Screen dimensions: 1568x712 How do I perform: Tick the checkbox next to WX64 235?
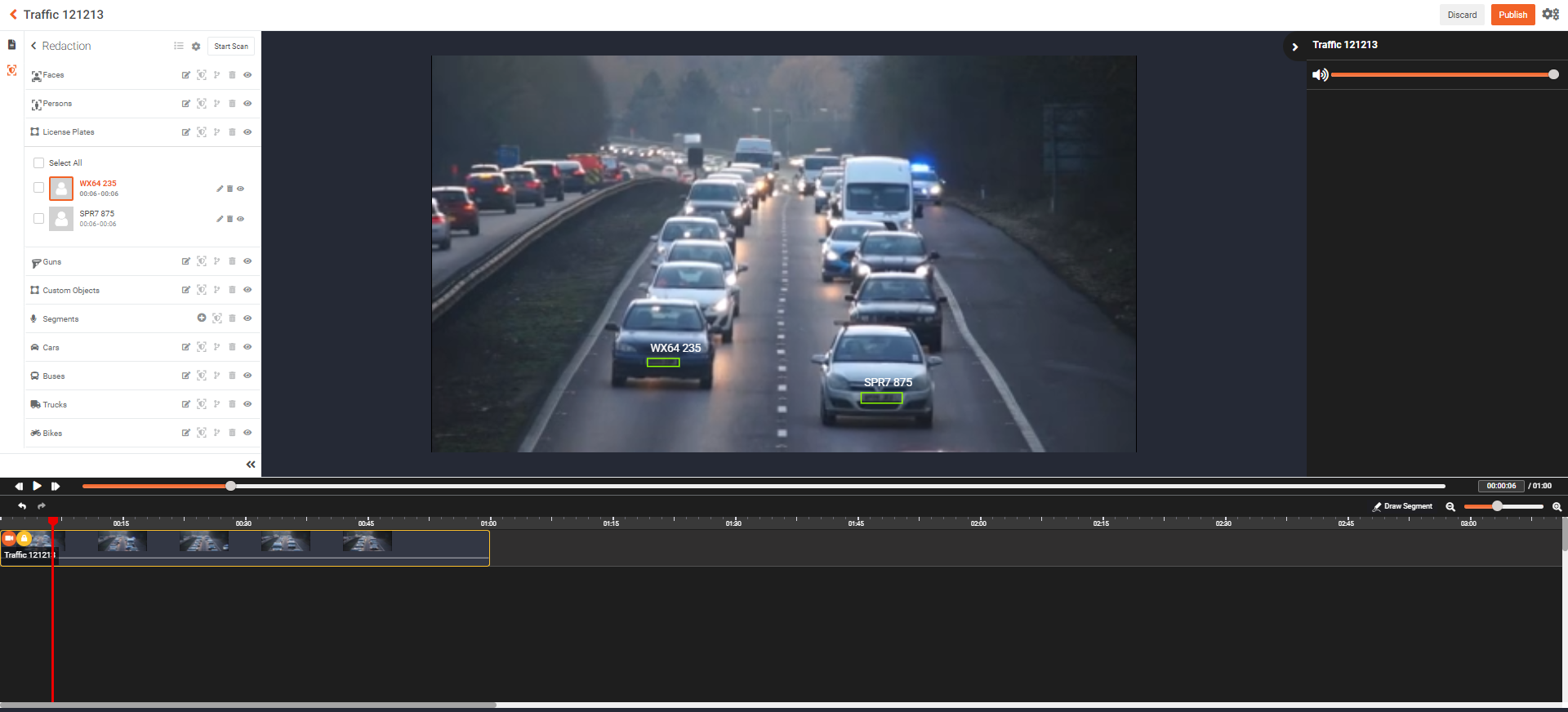(x=38, y=188)
